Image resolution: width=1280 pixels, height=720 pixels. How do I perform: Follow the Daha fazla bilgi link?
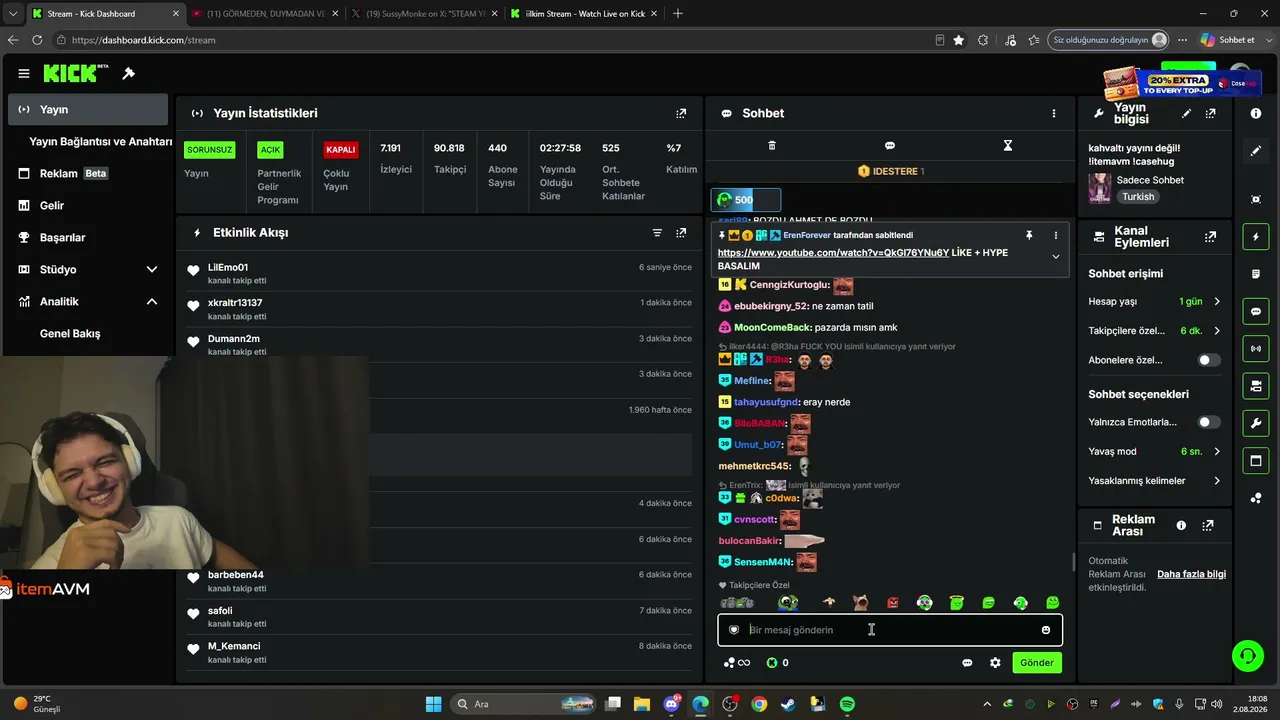pos(1191,574)
